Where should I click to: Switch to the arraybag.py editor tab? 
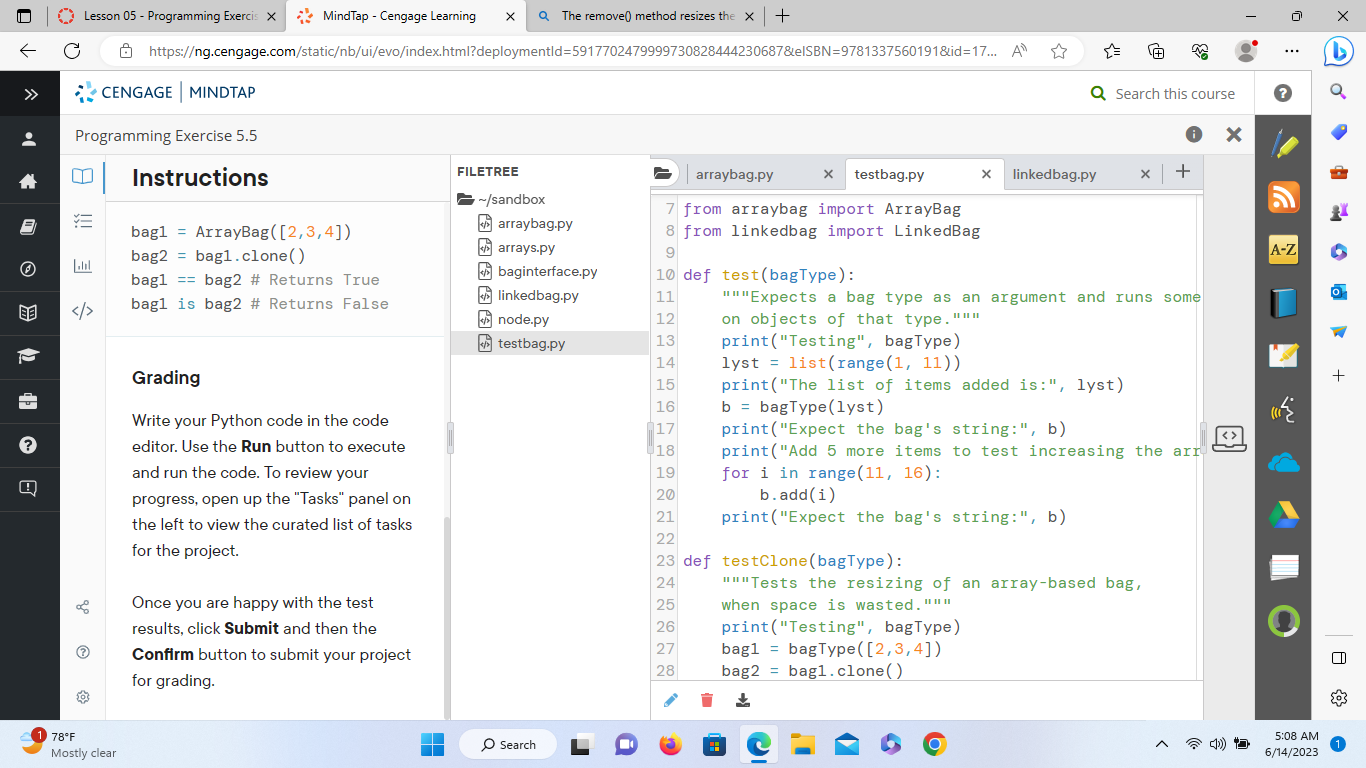point(734,174)
